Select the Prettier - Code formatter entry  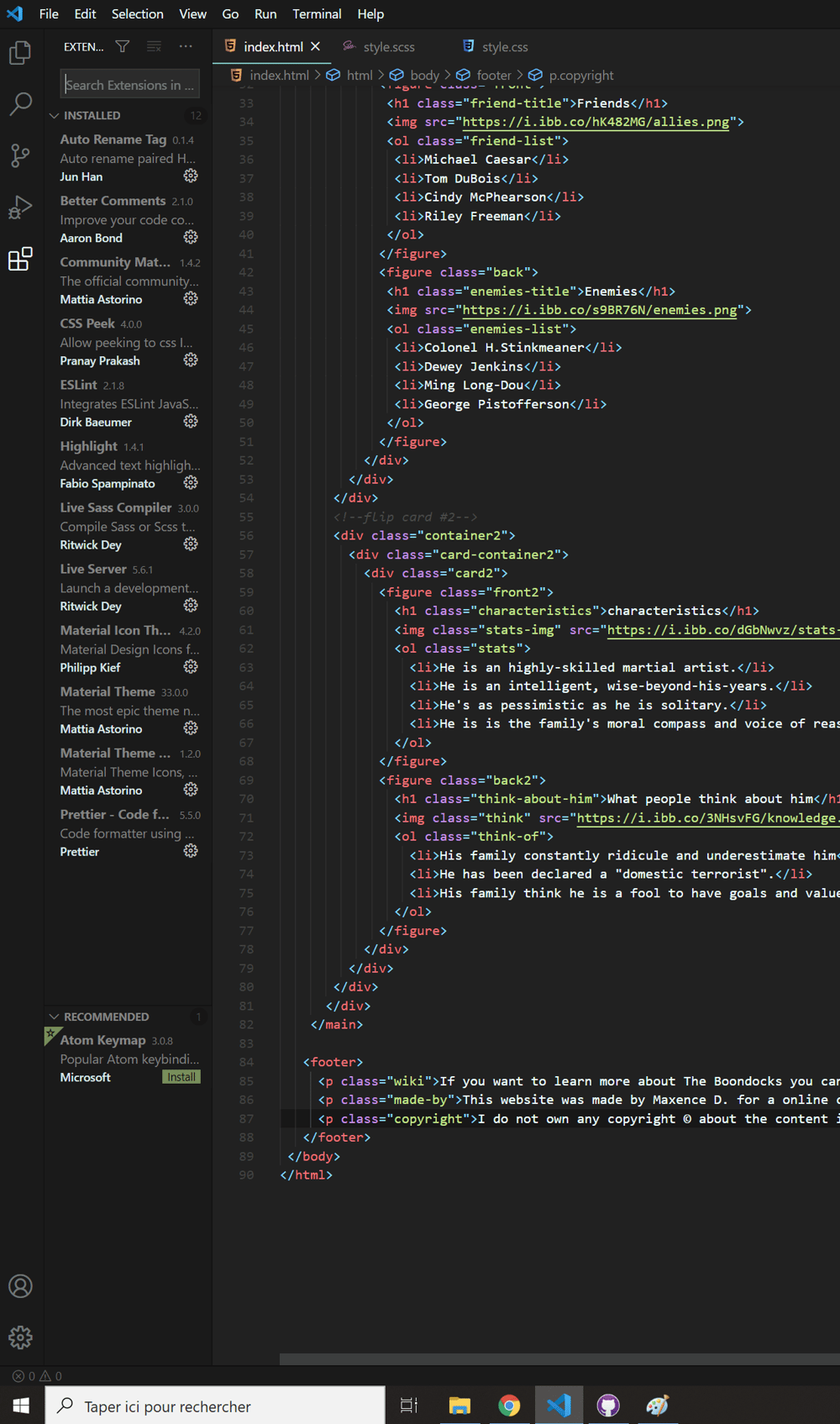point(128,833)
